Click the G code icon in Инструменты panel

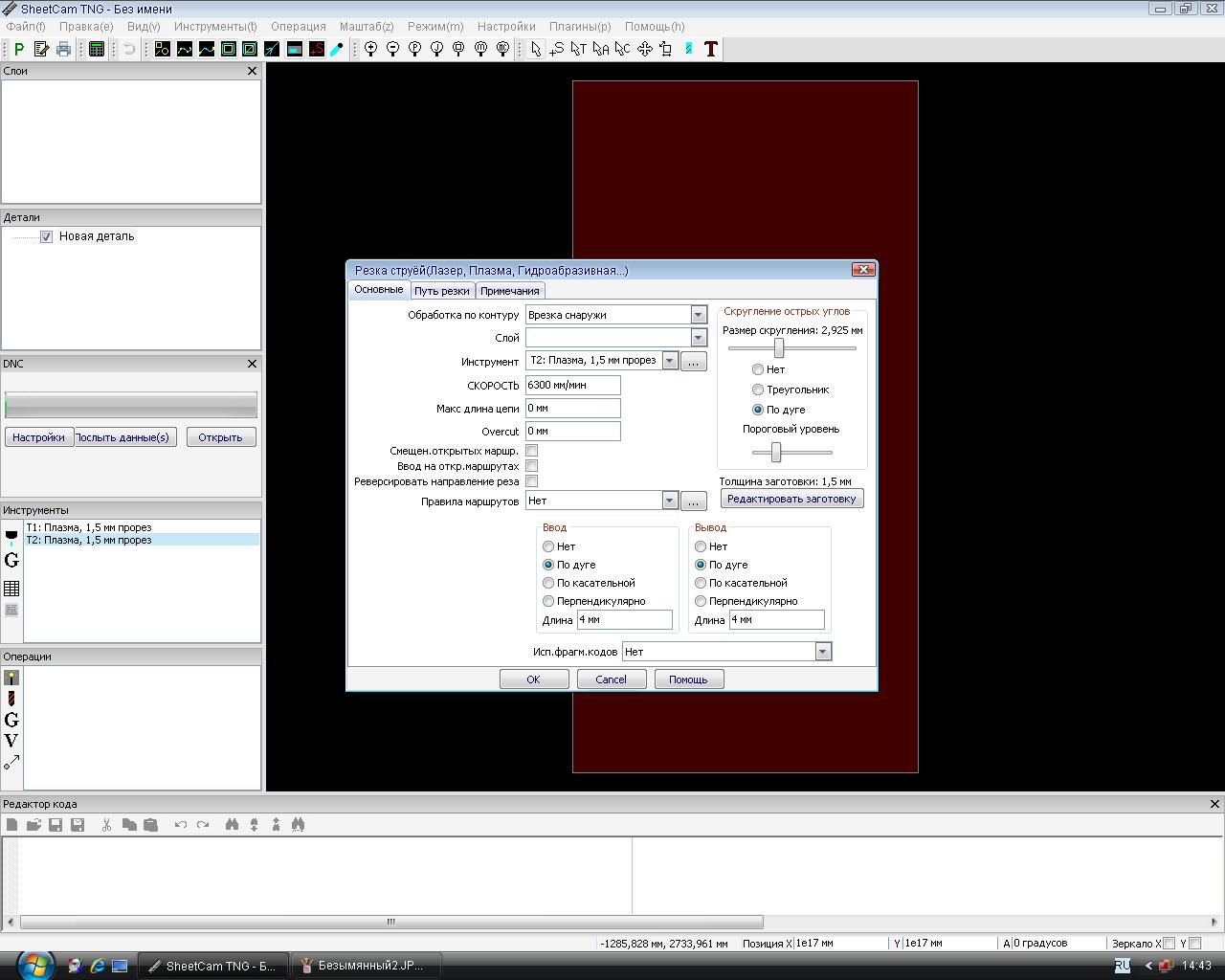click(x=11, y=561)
